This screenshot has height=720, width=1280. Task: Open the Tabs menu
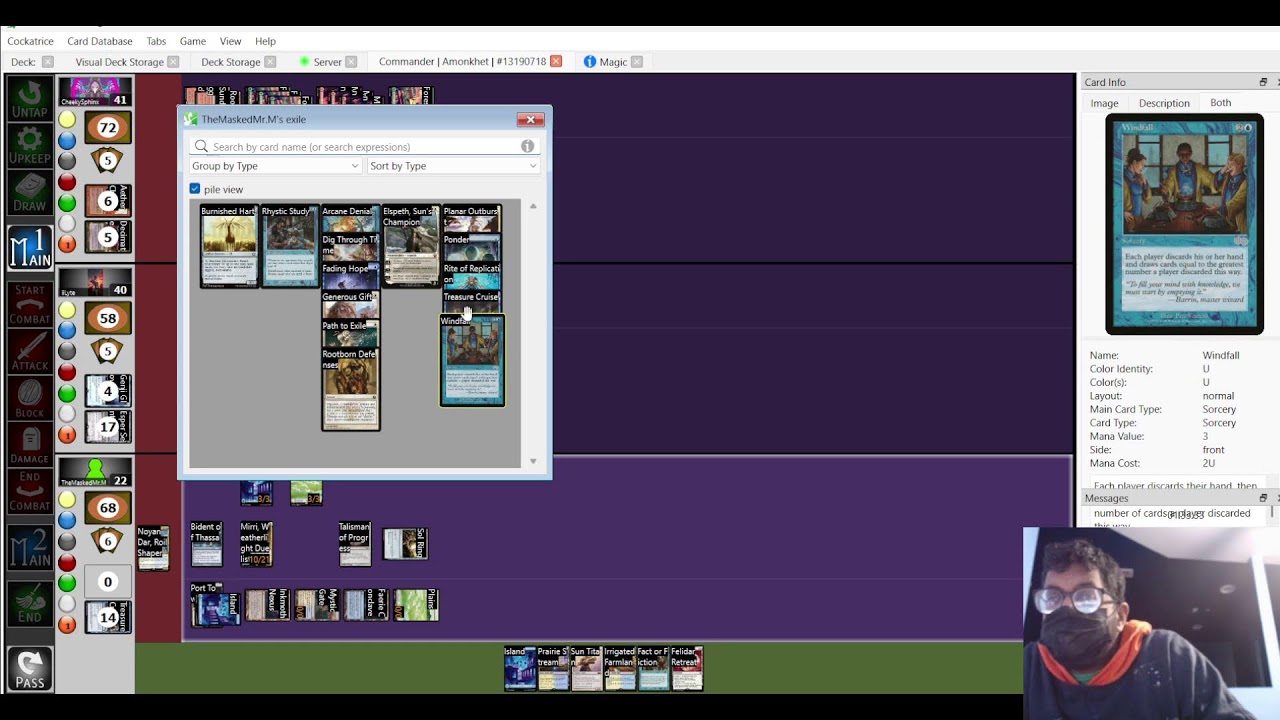pyautogui.click(x=156, y=41)
